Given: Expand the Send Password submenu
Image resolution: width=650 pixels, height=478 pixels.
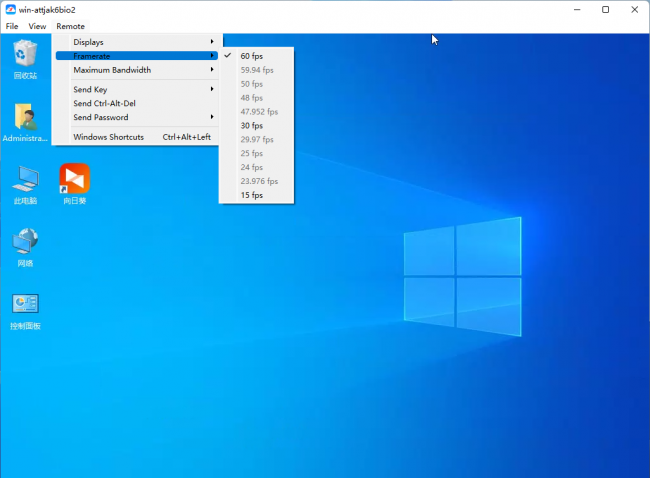Looking at the screenshot, I should tap(137, 117).
